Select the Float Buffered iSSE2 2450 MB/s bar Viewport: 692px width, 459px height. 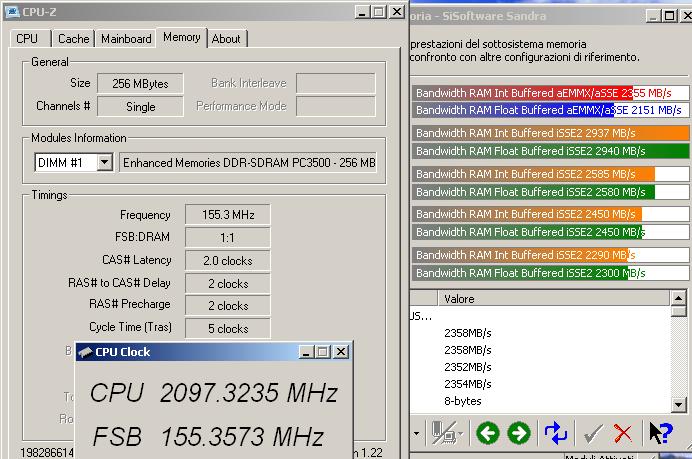coord(550,232)
